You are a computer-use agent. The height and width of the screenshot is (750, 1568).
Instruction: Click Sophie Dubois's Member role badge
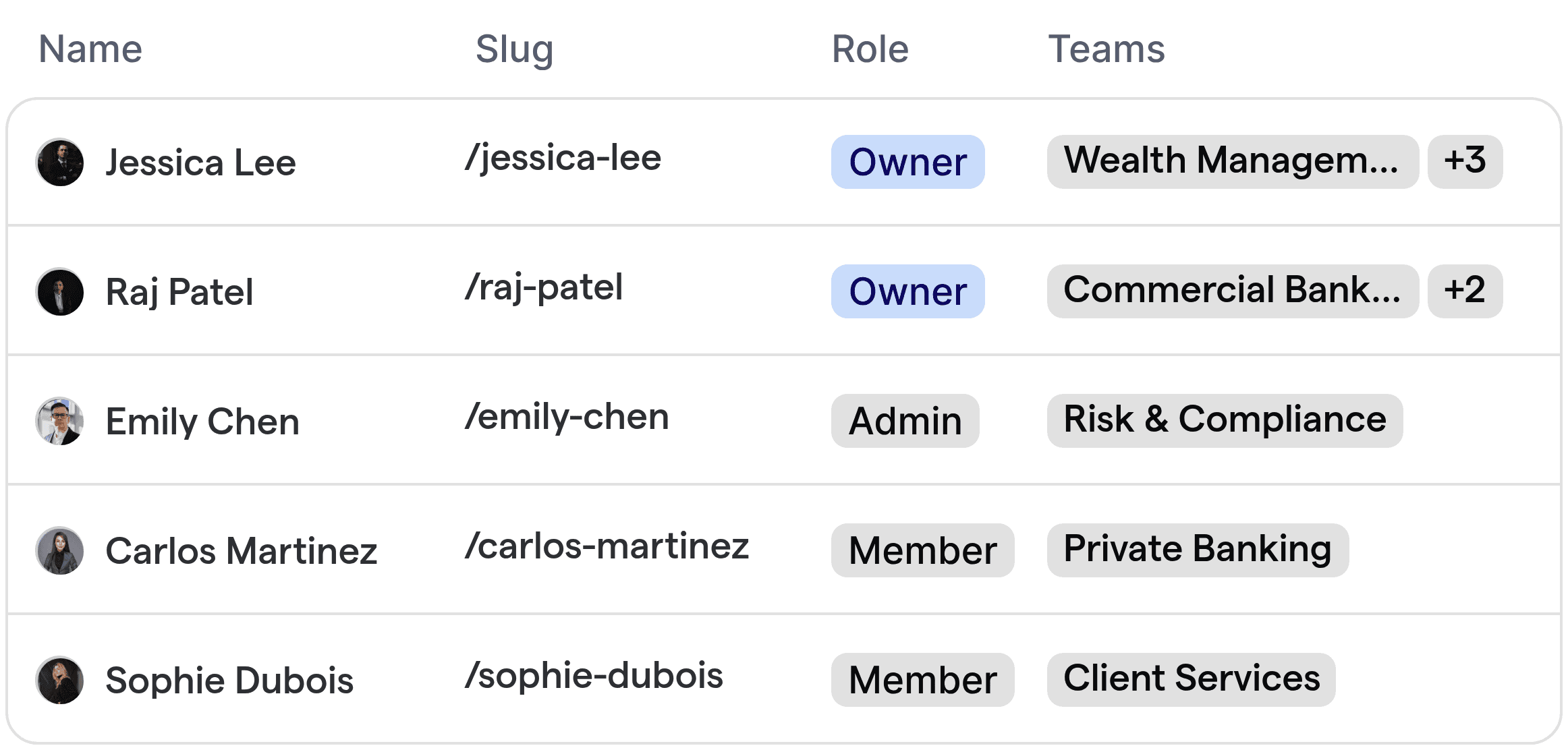click(923, 679)
